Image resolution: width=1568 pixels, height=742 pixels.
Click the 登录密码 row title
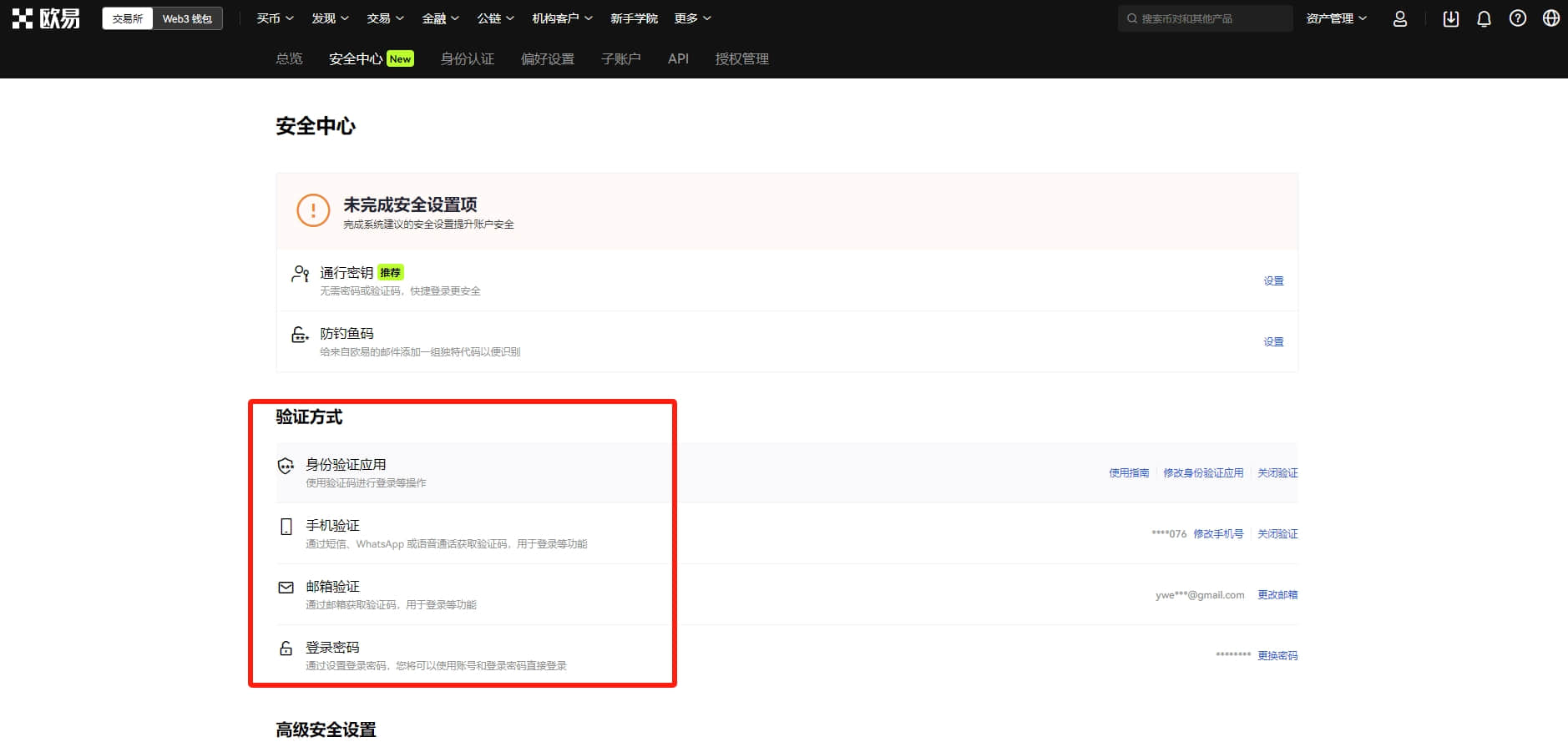click(x=332, y=648)
